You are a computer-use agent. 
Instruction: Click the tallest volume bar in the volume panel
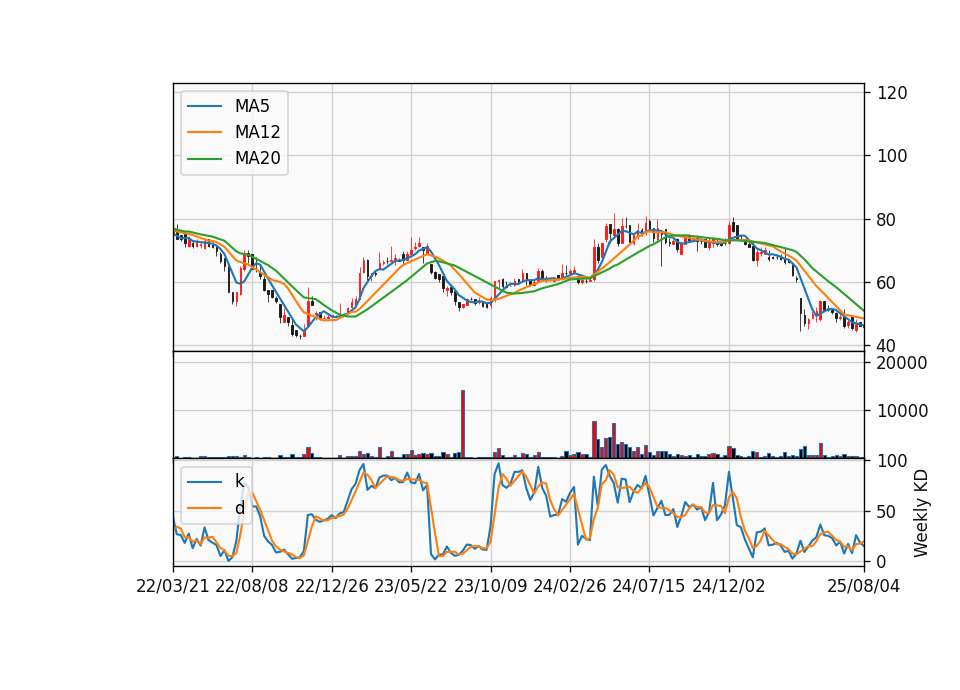pyautogui.click(x=463, y=424)
